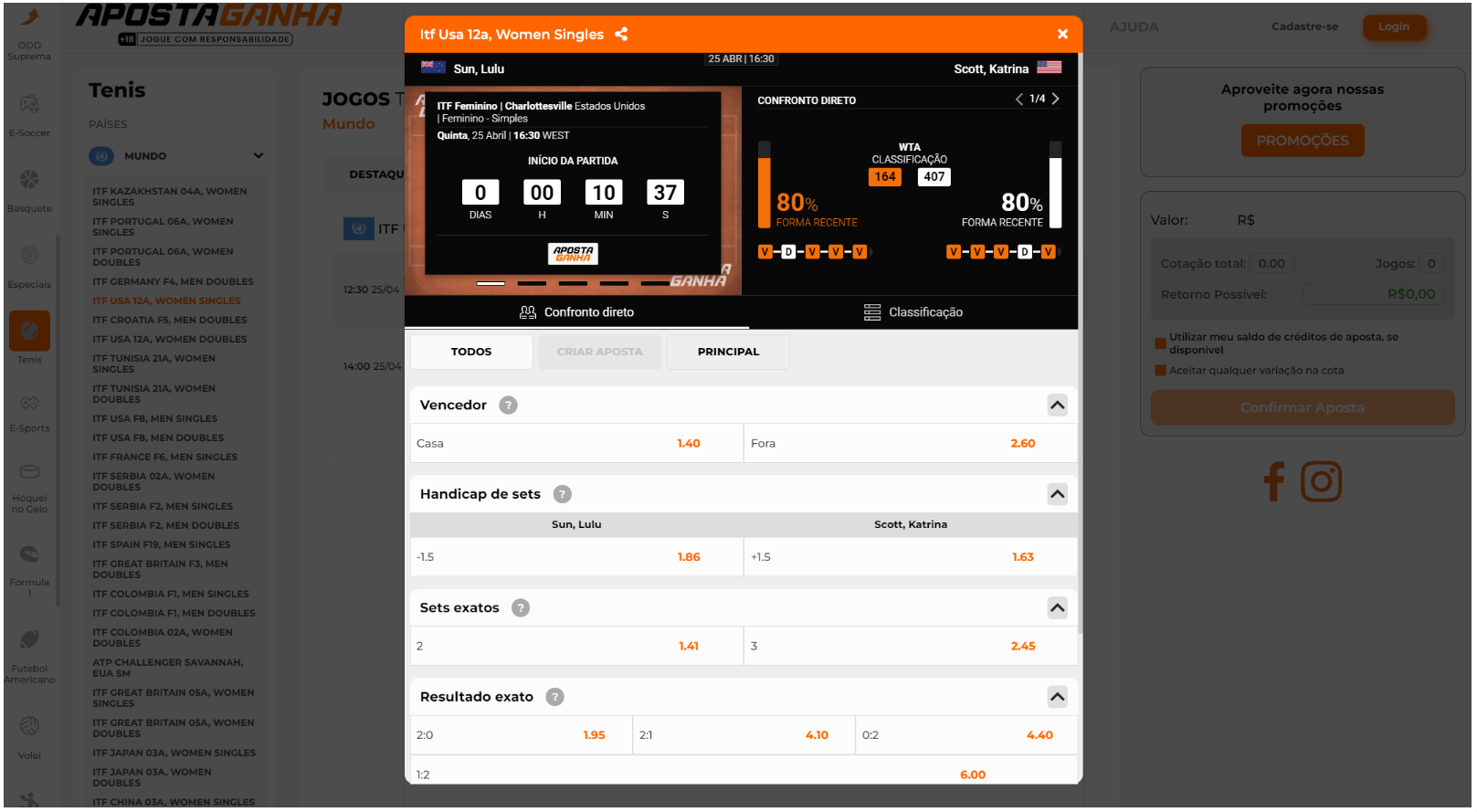Open Hóquei no Gelo section
The image size is (1477, 812).
click(29, 489)
